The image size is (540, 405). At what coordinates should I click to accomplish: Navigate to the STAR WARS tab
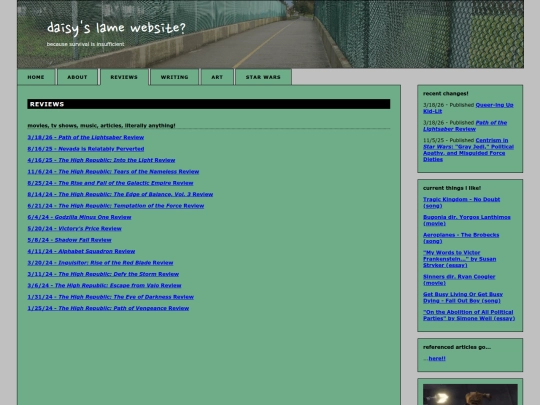pyautogui.click(x=263, y=77)
